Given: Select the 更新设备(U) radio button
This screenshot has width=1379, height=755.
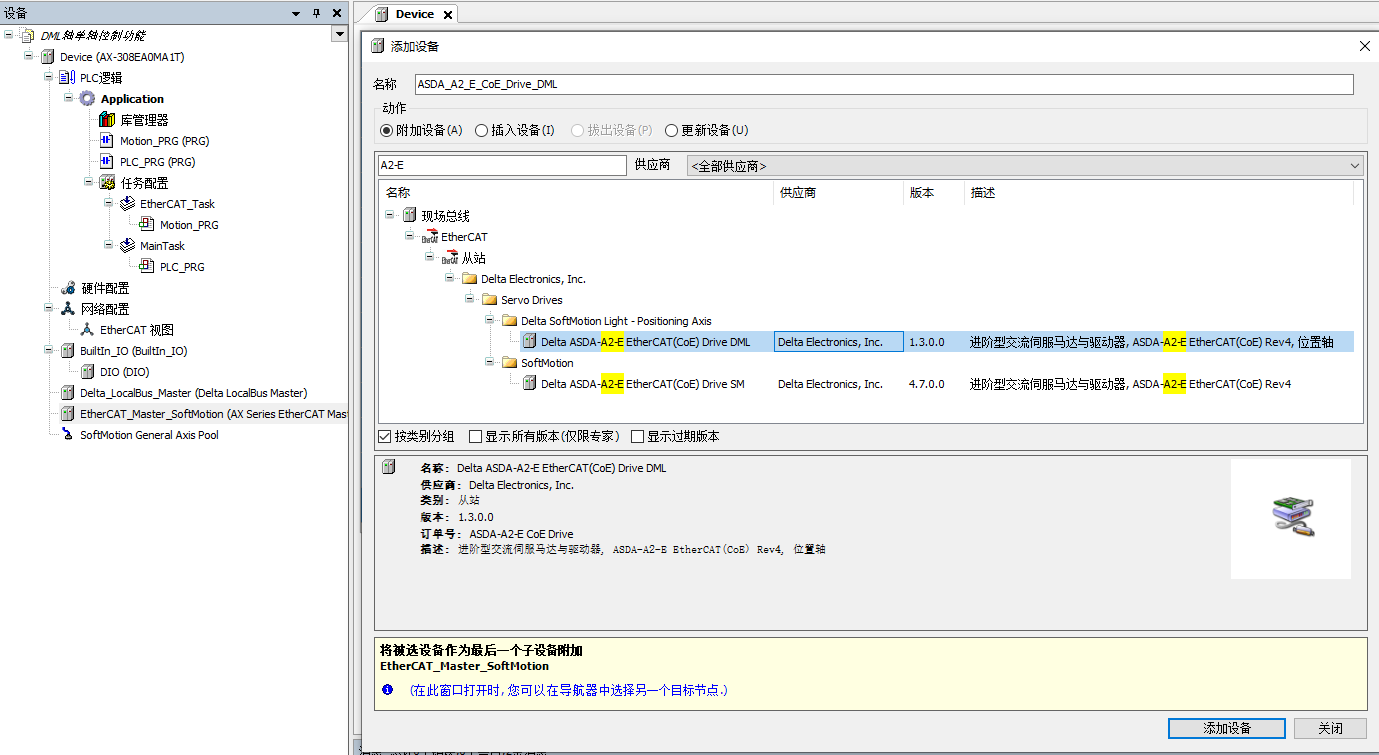Looking at the screenshot, I should click(671, 130).
